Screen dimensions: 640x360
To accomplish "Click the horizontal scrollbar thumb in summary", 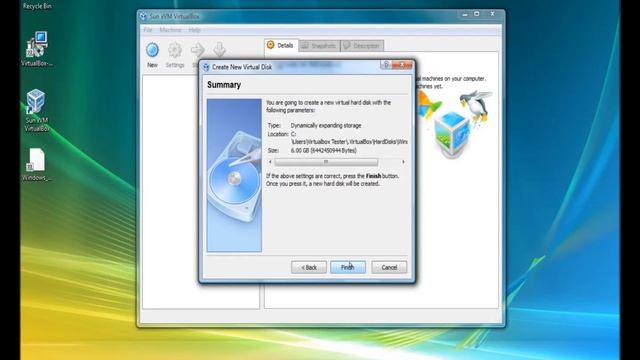I will tap(326, 162).
